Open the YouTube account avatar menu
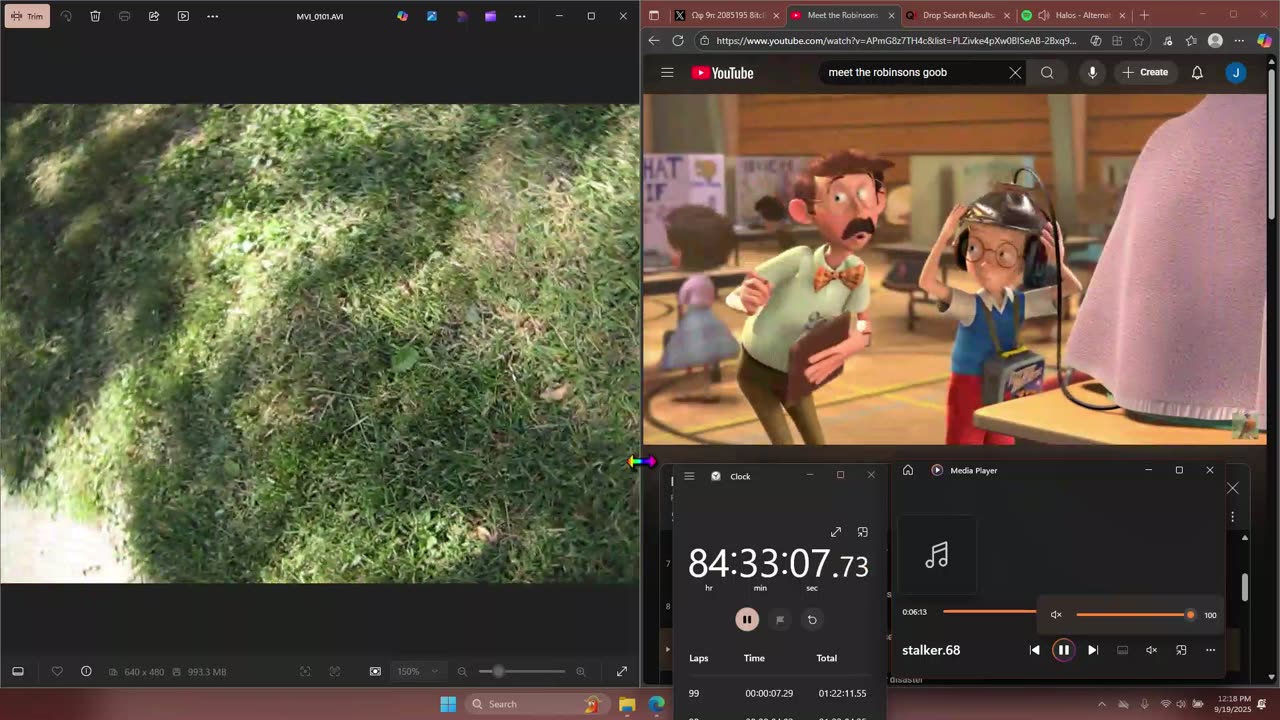Image resolution: width=1280 pixels, height=720 pixels. (1236, 72)
